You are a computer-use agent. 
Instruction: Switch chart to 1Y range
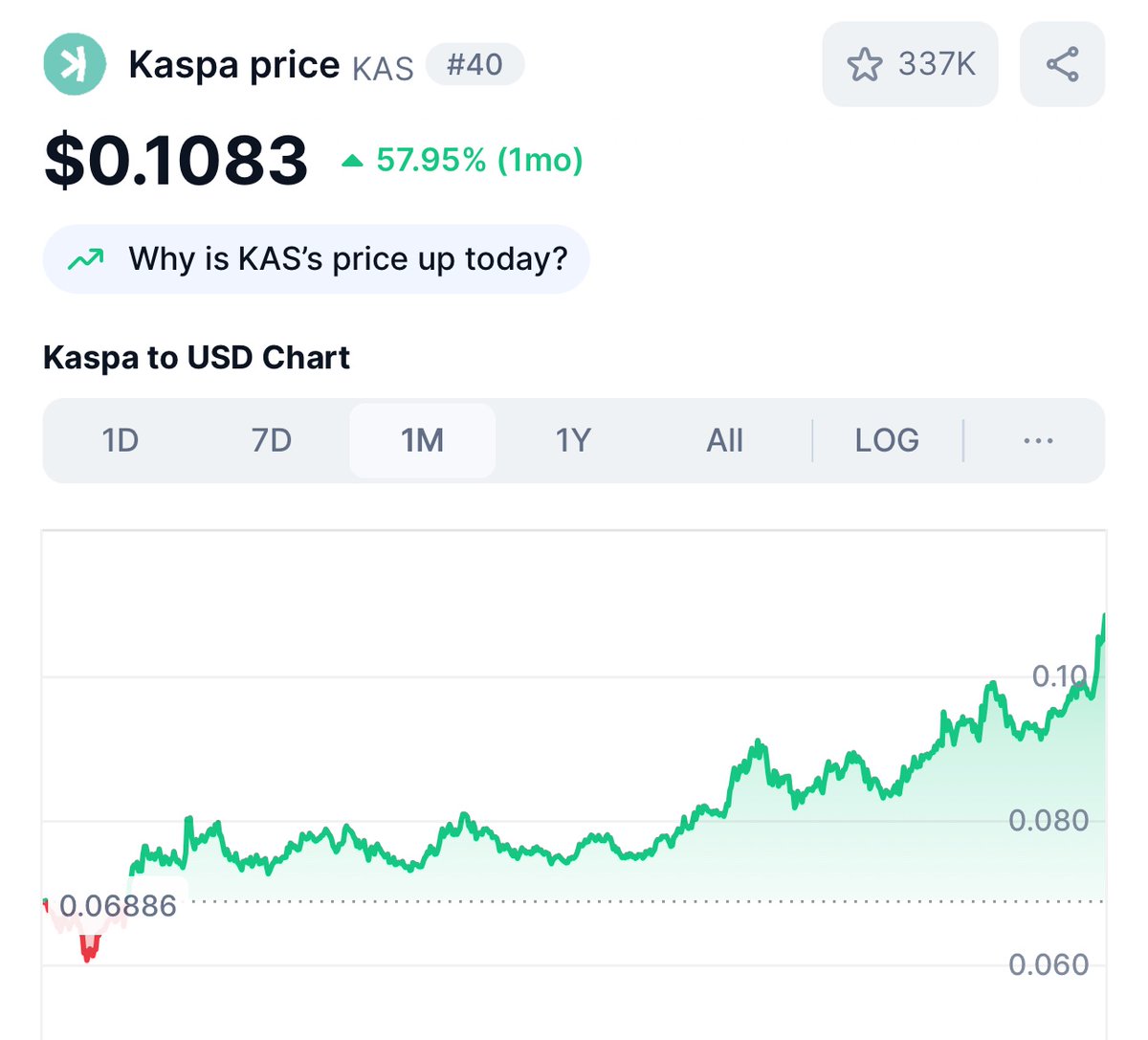(573, 440)
